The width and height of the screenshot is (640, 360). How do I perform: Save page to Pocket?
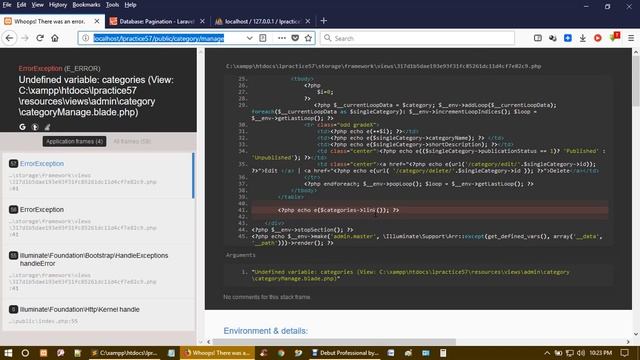coord(295,38)
